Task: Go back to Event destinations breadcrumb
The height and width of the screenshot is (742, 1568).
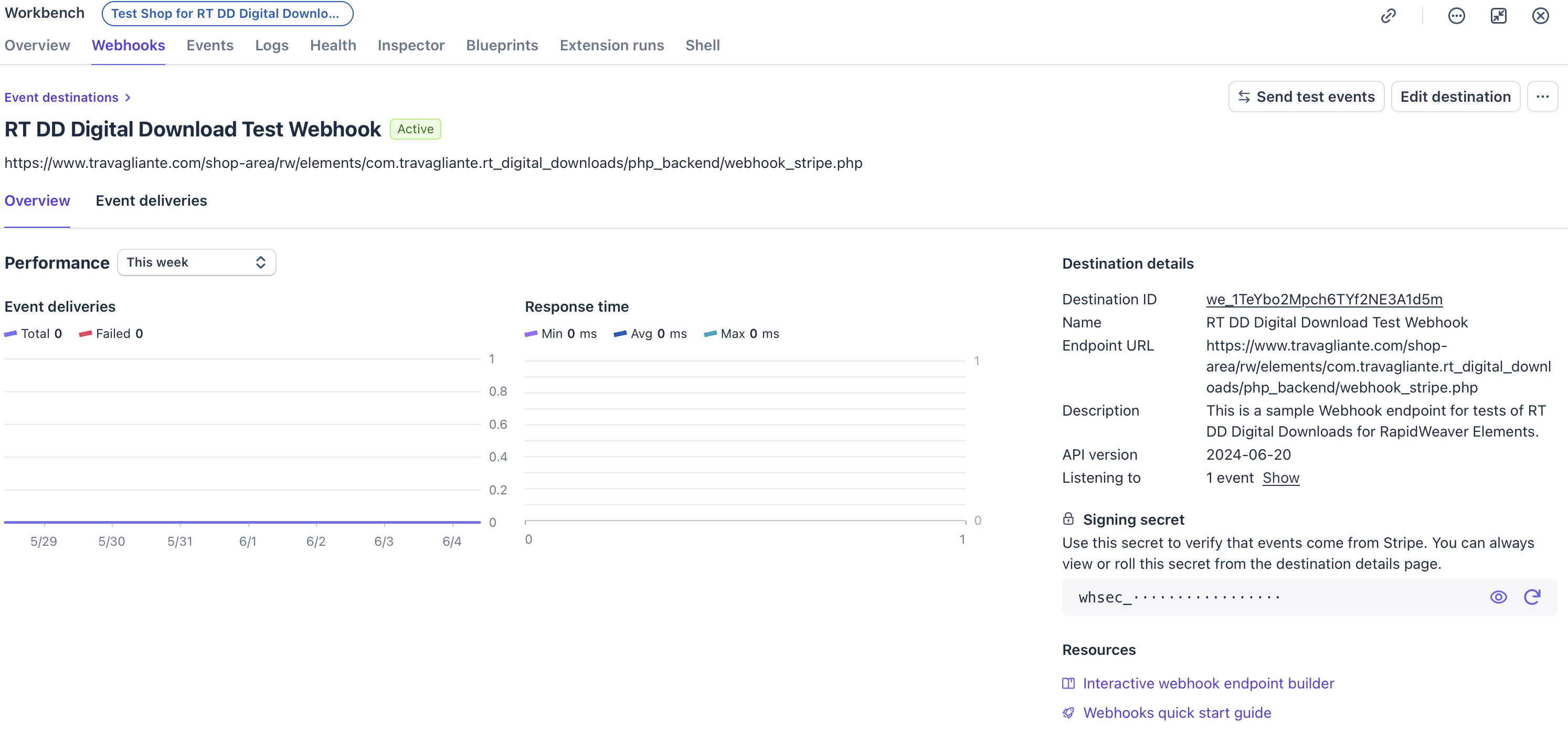Action: pyautogui.click(x=61, y=98)
